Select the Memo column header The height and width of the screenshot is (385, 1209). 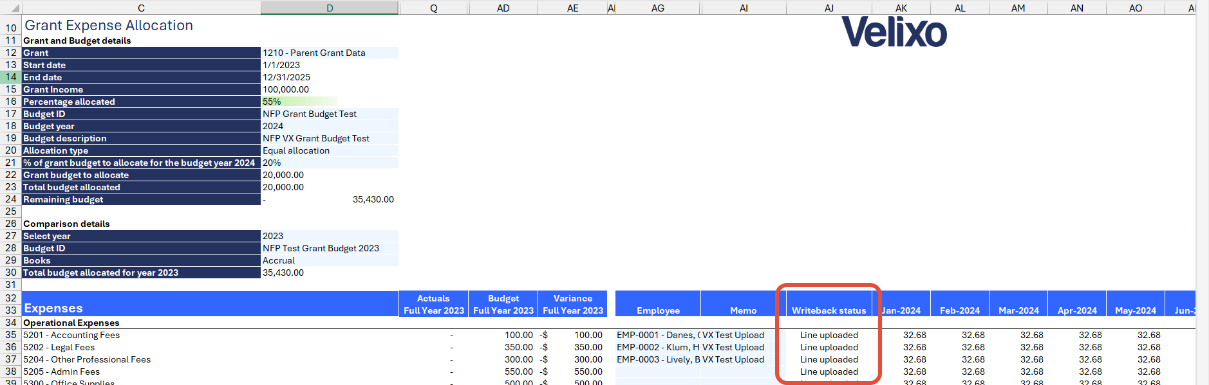[743, 310]
